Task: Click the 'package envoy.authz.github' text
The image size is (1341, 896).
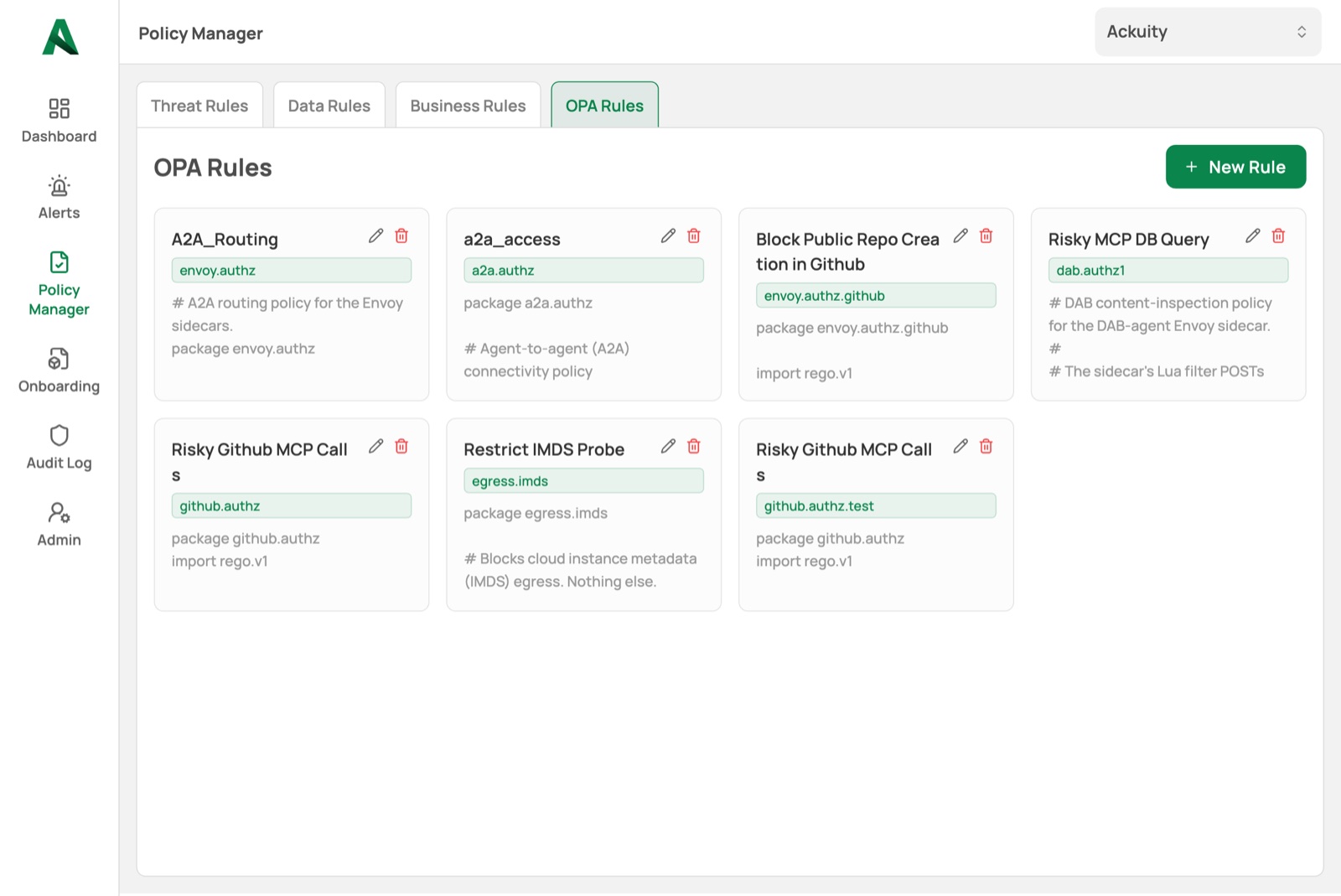Action: [852, 328]
